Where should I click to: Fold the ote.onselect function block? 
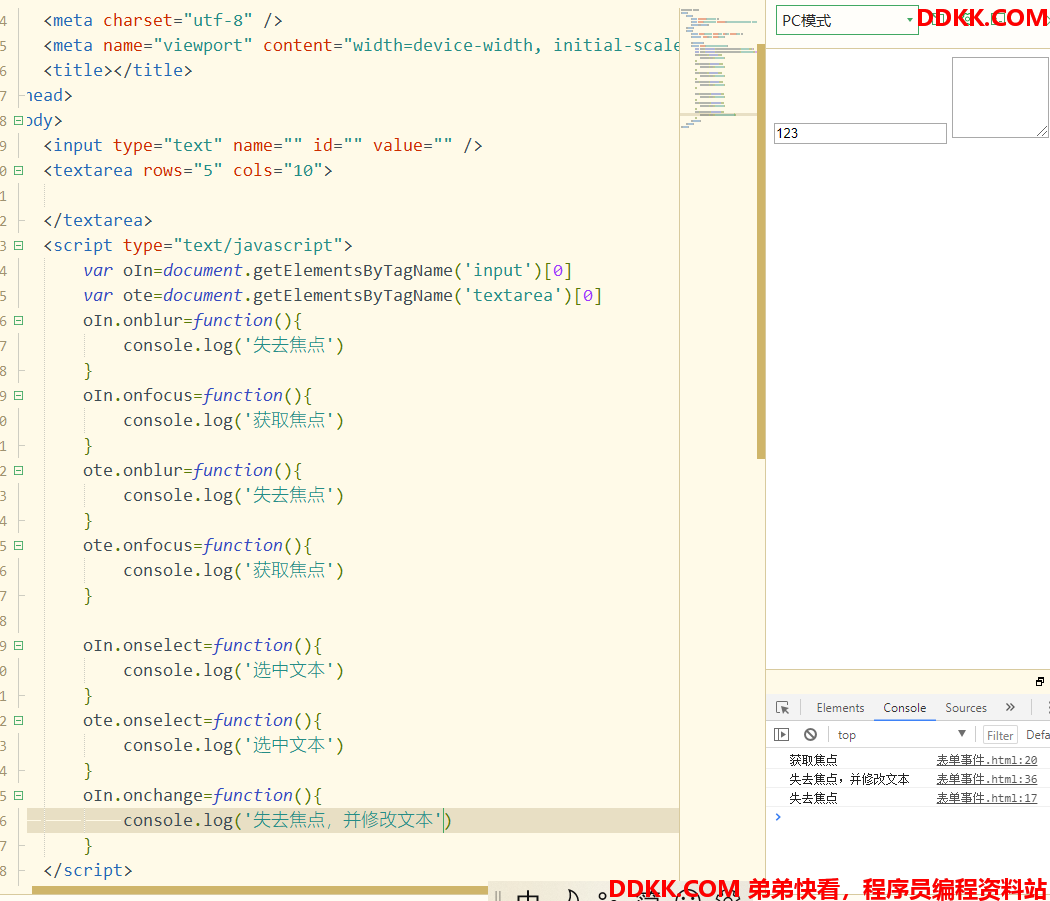click(x=19, y=721)
